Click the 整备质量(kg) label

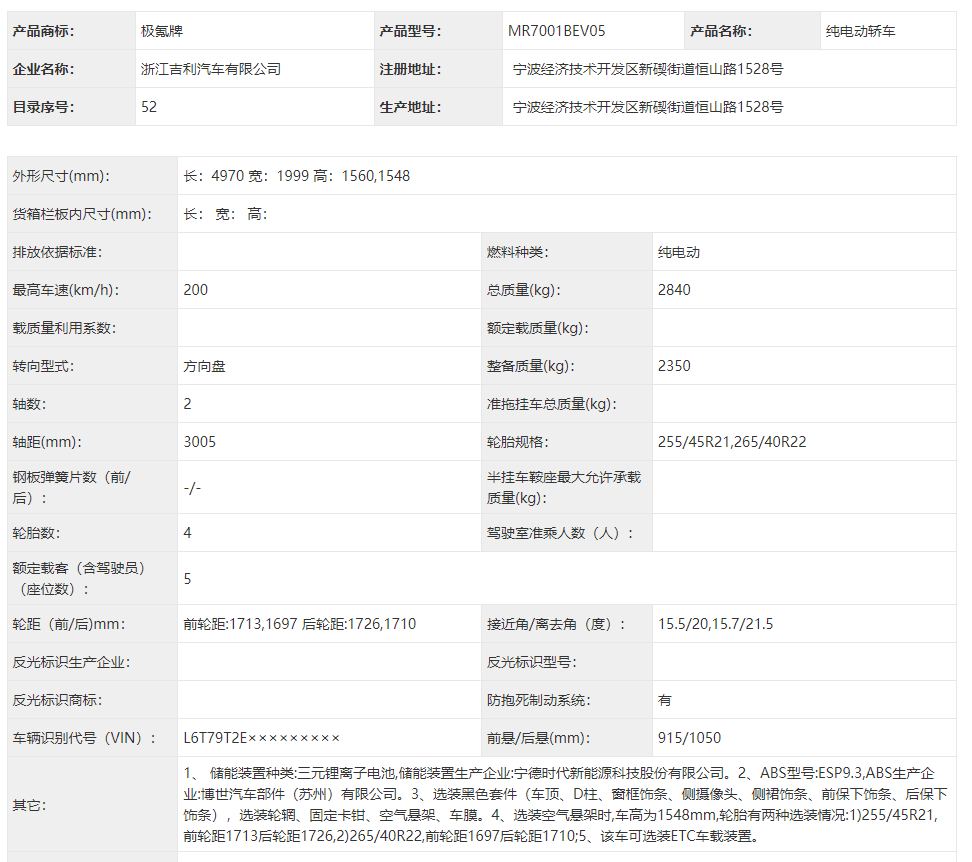pyautogui.click(x=531, y=366)
